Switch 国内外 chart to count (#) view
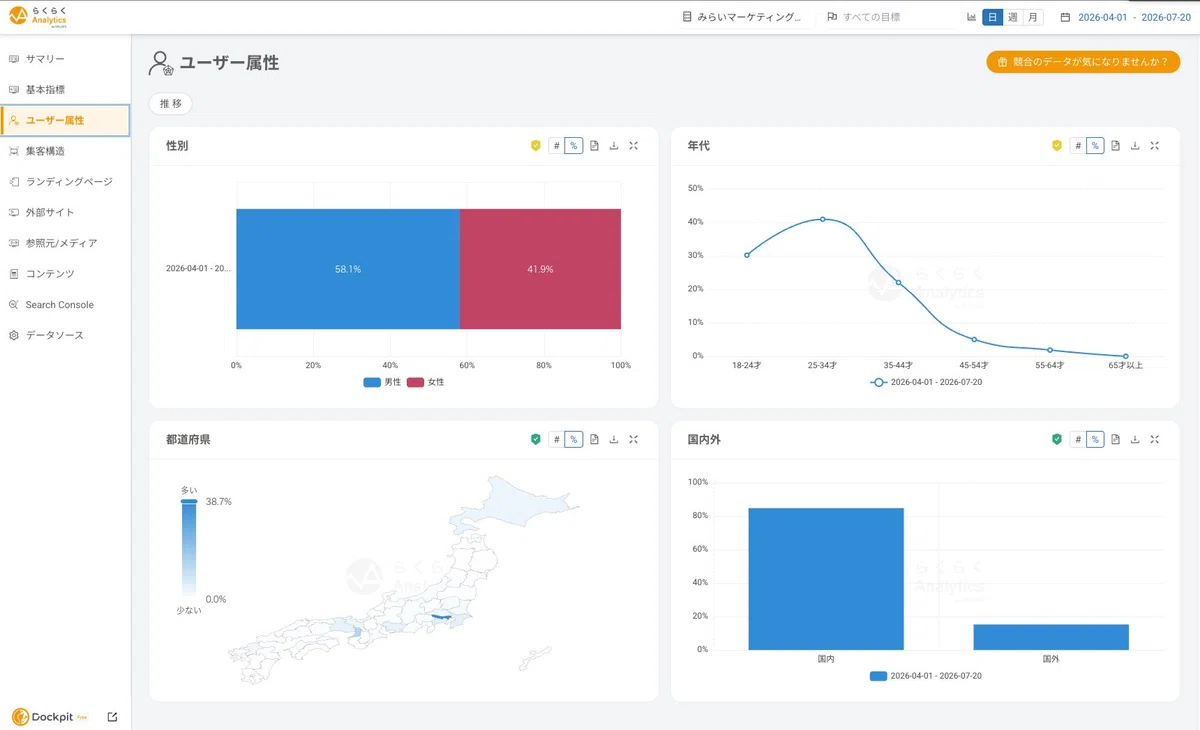Image resolution: width=1200 pixels, height=730 pixels. (x=1078, y=439)
